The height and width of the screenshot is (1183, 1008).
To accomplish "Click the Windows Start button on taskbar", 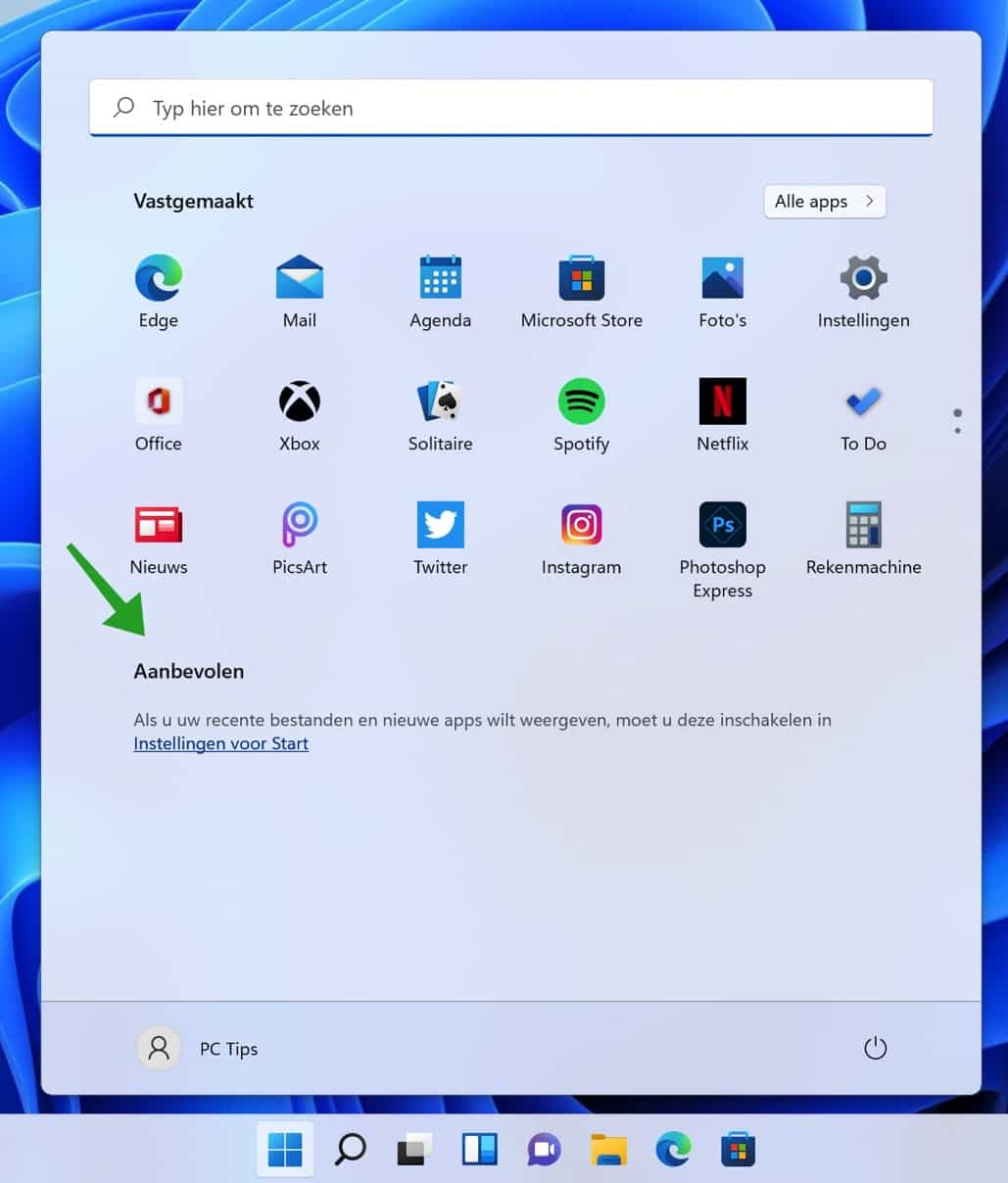I will pyautogui.click(x=285, y=1150).
